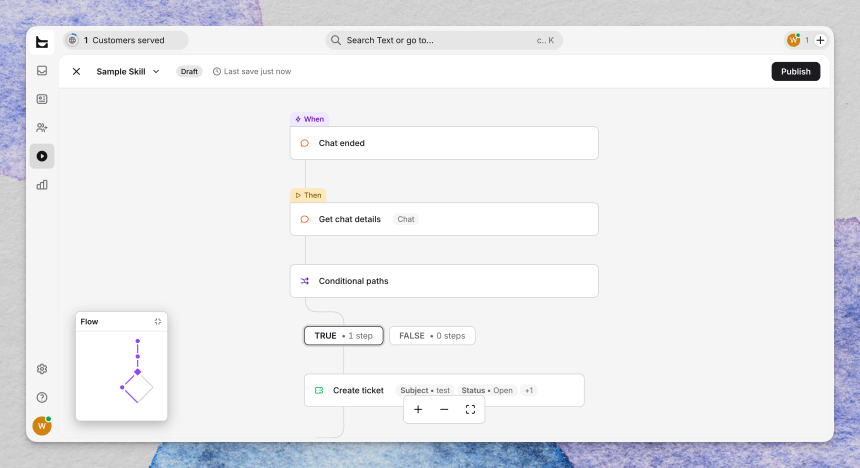Image resolution: width=860 pixels, height=468 pixels.
Task: Open the Settings gear in the sidebar
Action: (x=42, y=369)
